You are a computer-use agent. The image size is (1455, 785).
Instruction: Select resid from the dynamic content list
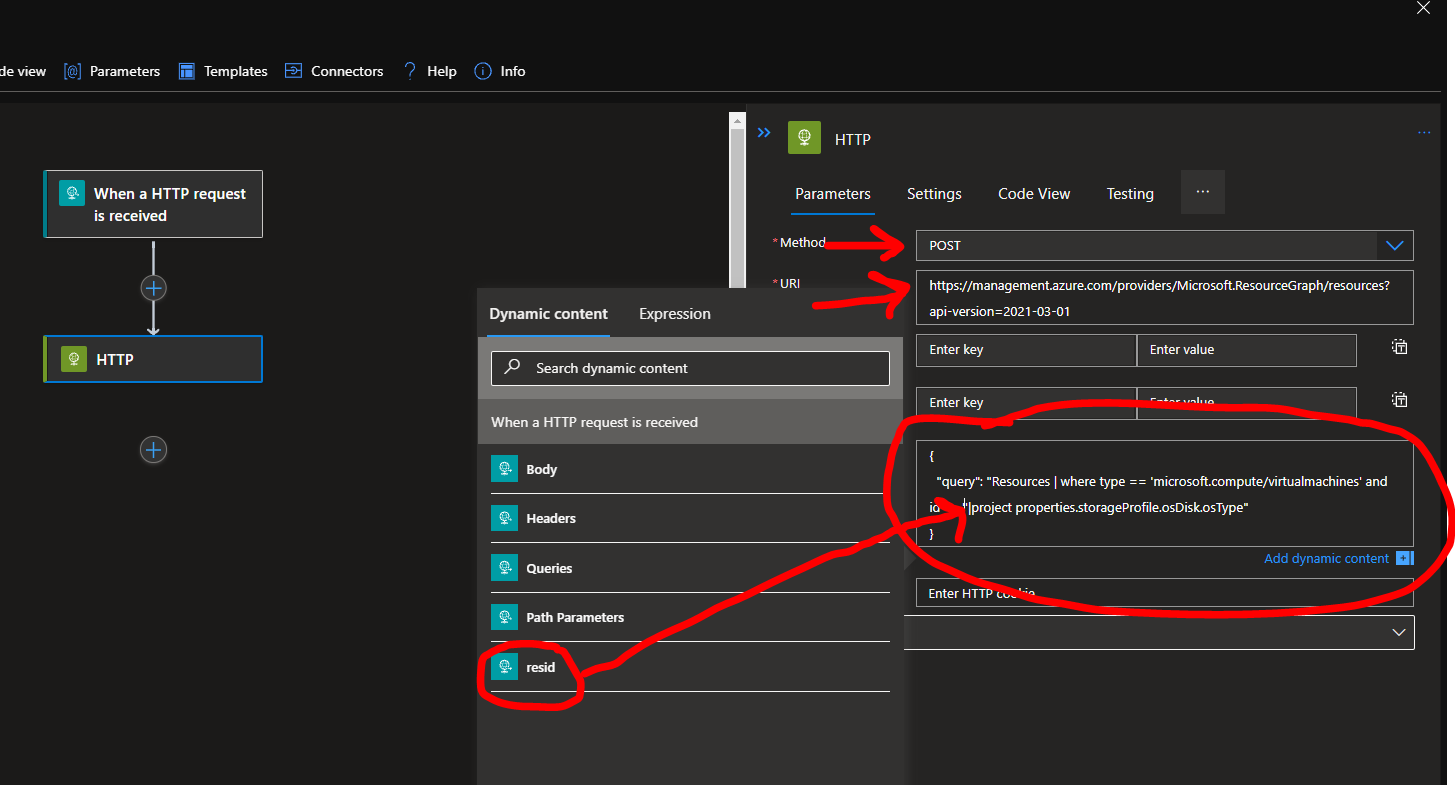click(540, 667)
